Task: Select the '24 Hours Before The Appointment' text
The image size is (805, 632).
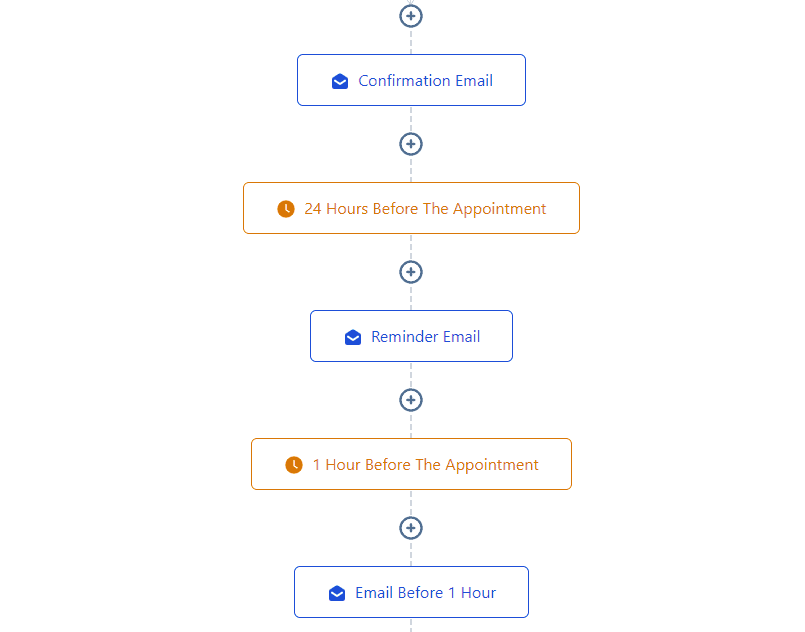Action: tap(425, 209)
